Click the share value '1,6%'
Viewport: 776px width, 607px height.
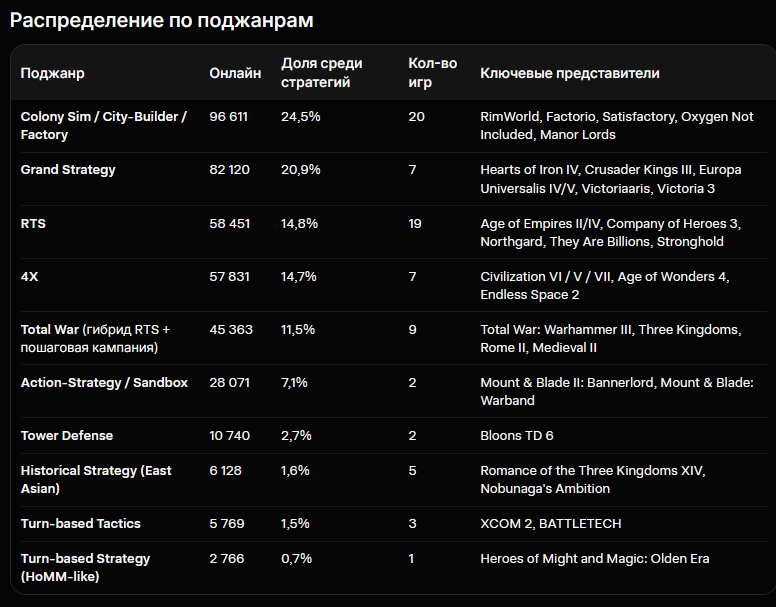click(295, 470)
